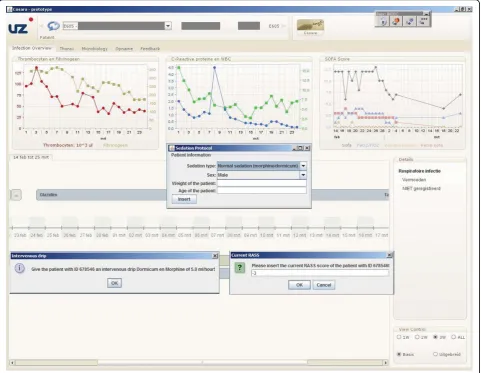Click OK in the Intervenous drip dialog

point(114,283)
